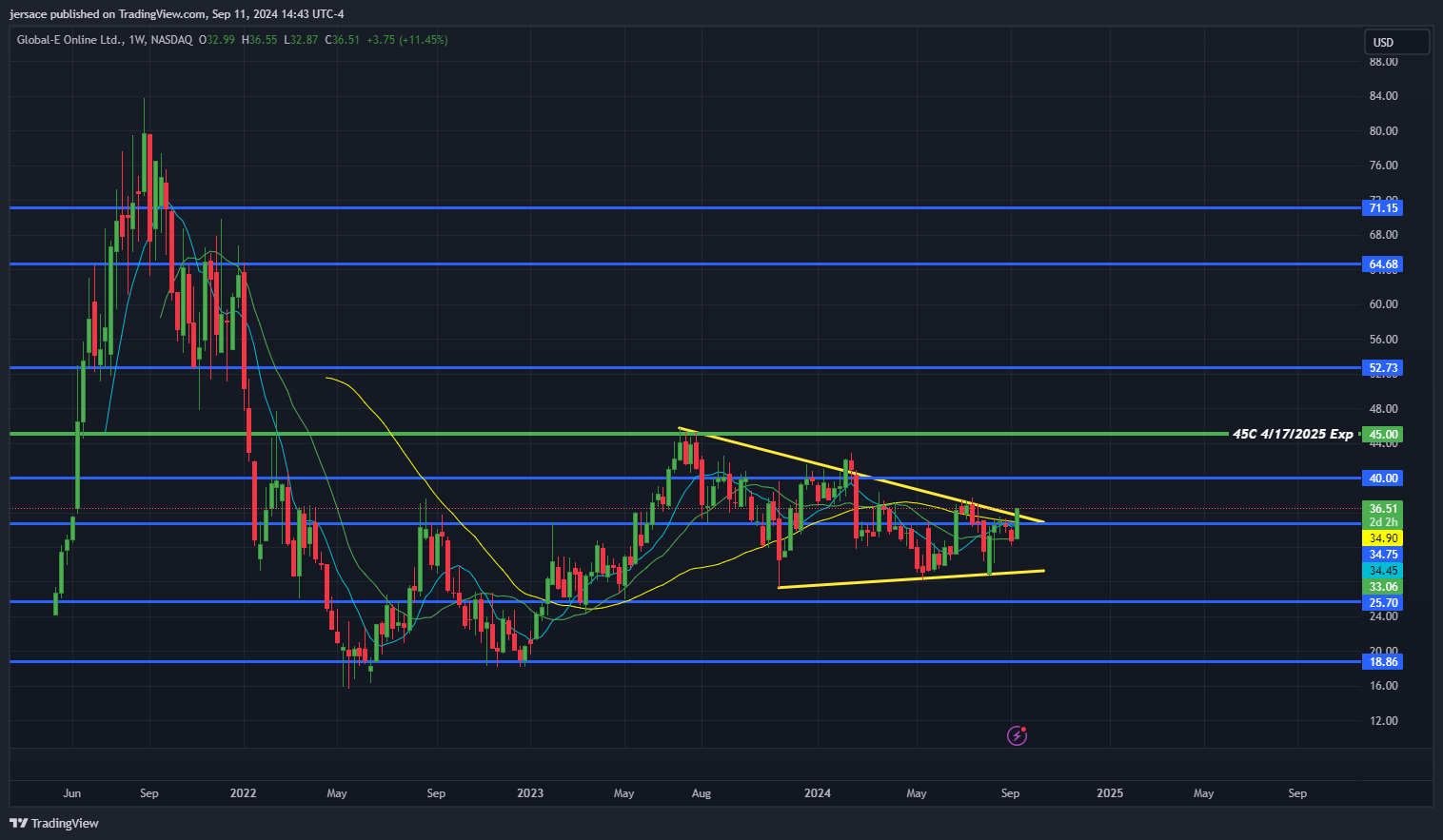Click the green horizontal line at 45.00

[x=619, y=434]
